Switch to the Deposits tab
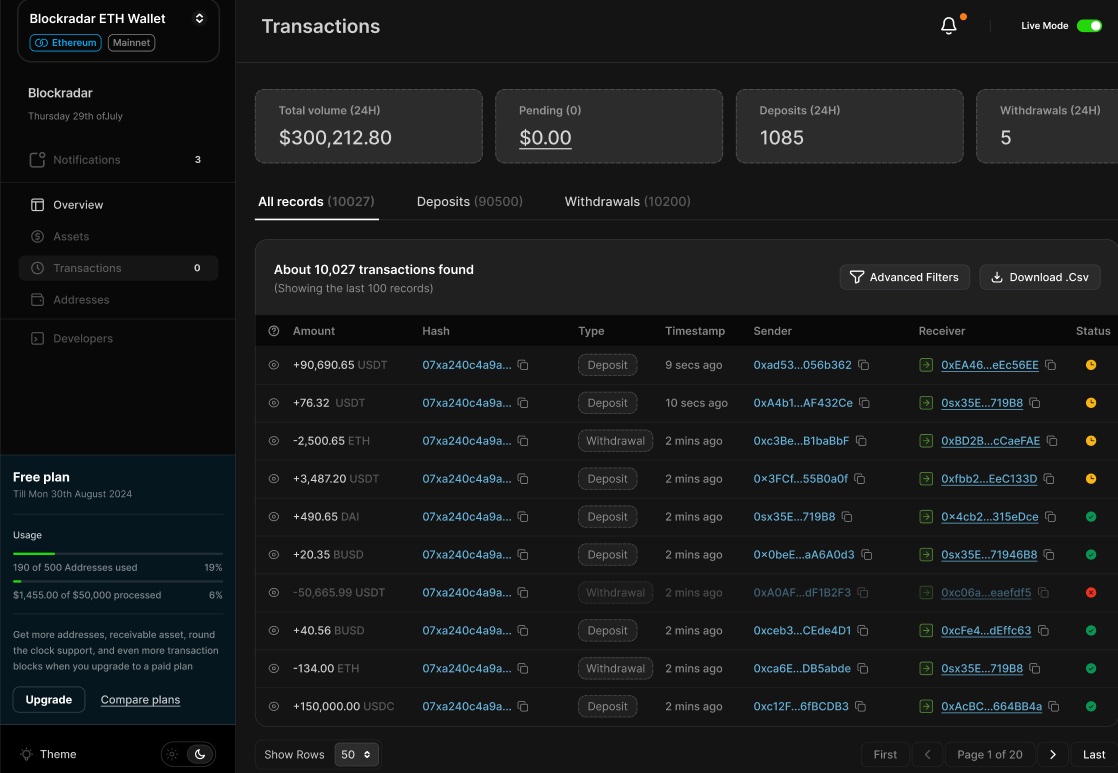 coord(469,202)
